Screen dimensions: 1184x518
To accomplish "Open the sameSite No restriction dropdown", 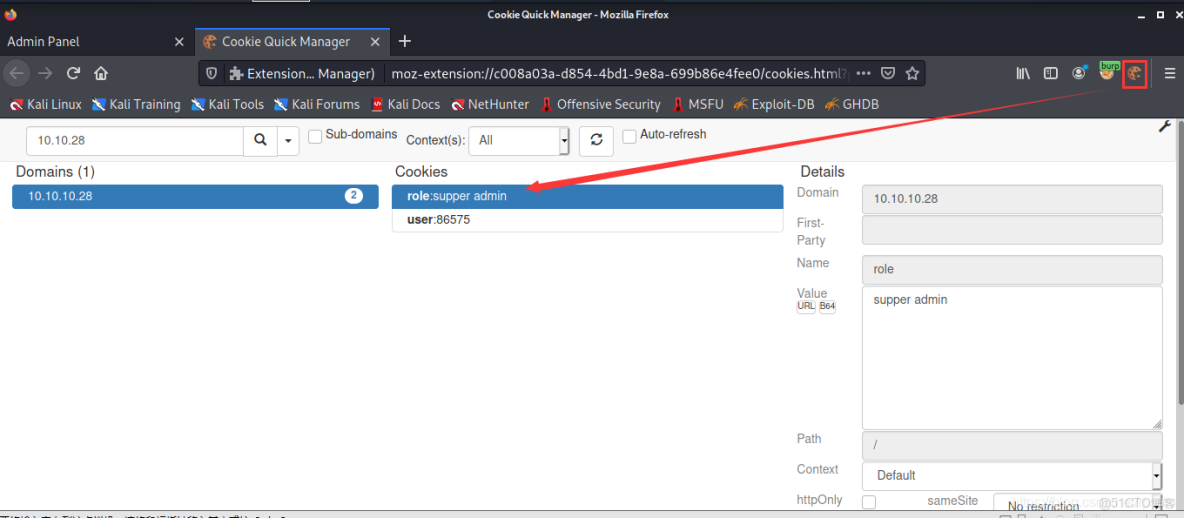I will click(x=1078, y=504).
